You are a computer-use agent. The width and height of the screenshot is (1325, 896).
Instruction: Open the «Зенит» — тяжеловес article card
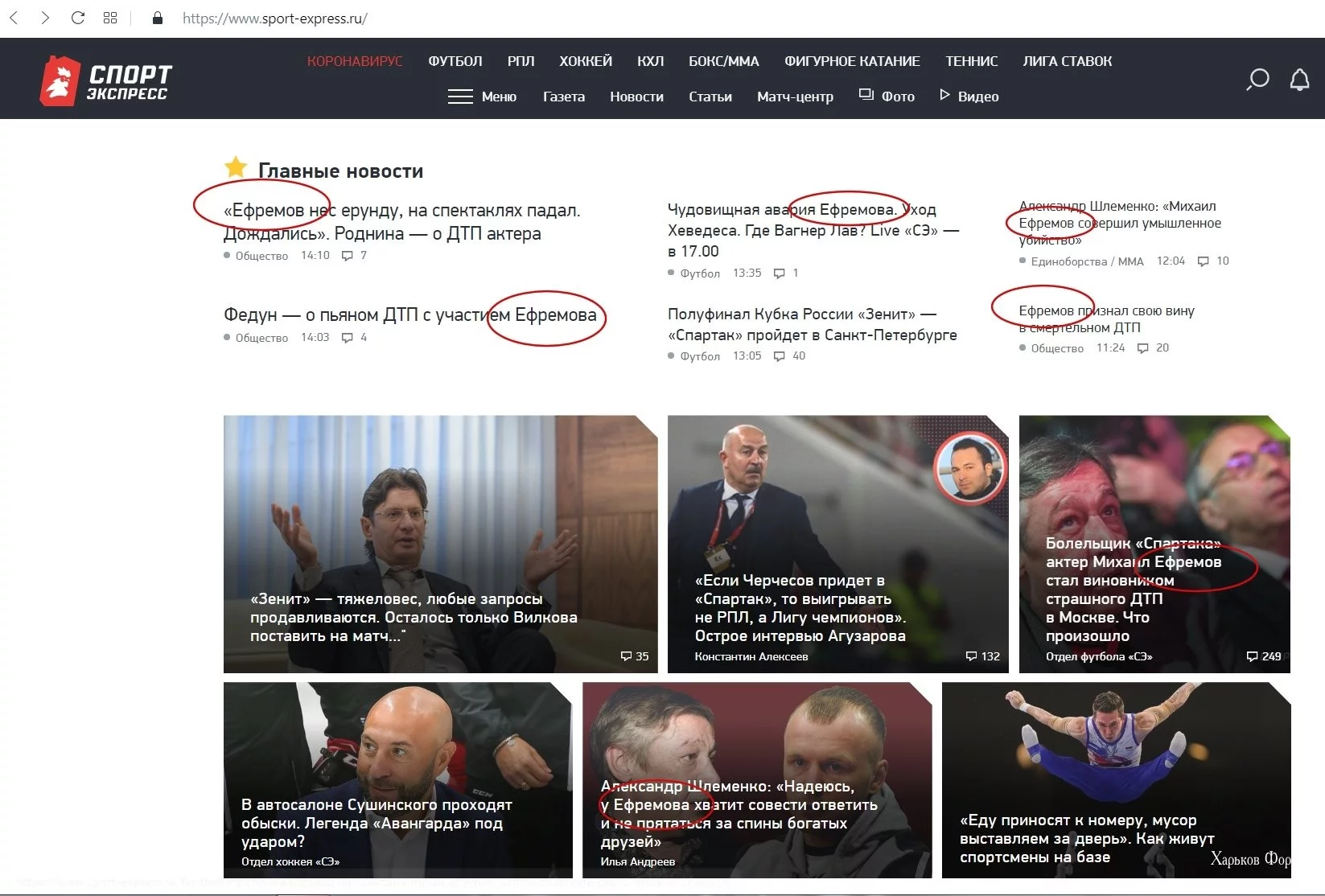point(440,544)
